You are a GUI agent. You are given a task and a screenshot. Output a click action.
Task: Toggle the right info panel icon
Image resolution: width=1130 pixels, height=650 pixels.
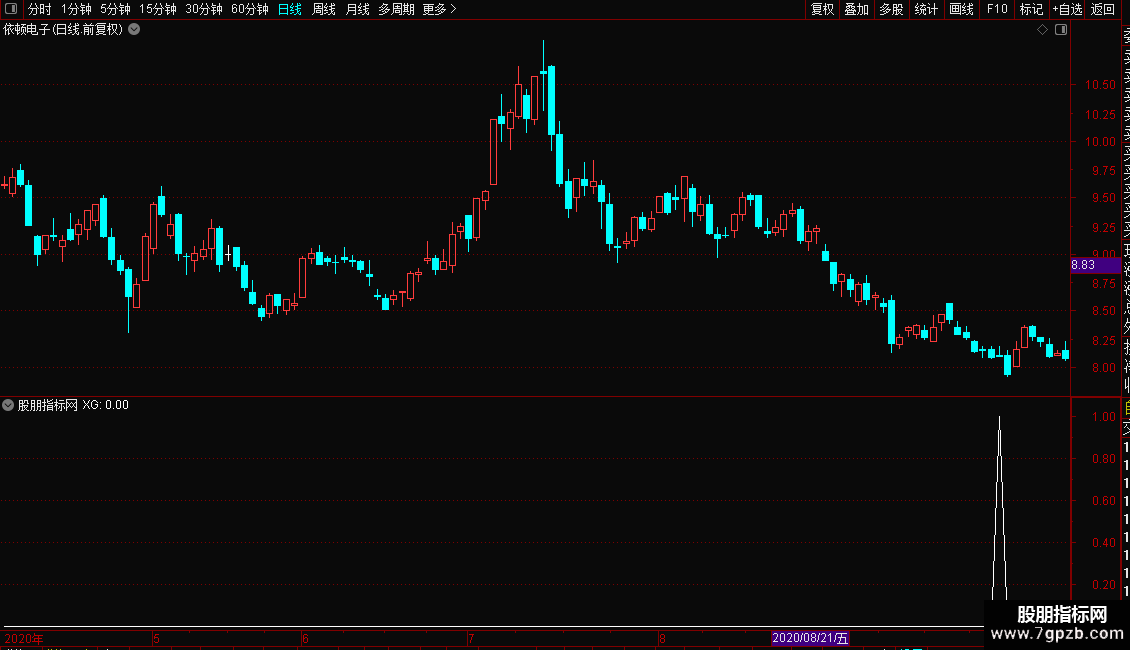click(x=1061, y=30)
